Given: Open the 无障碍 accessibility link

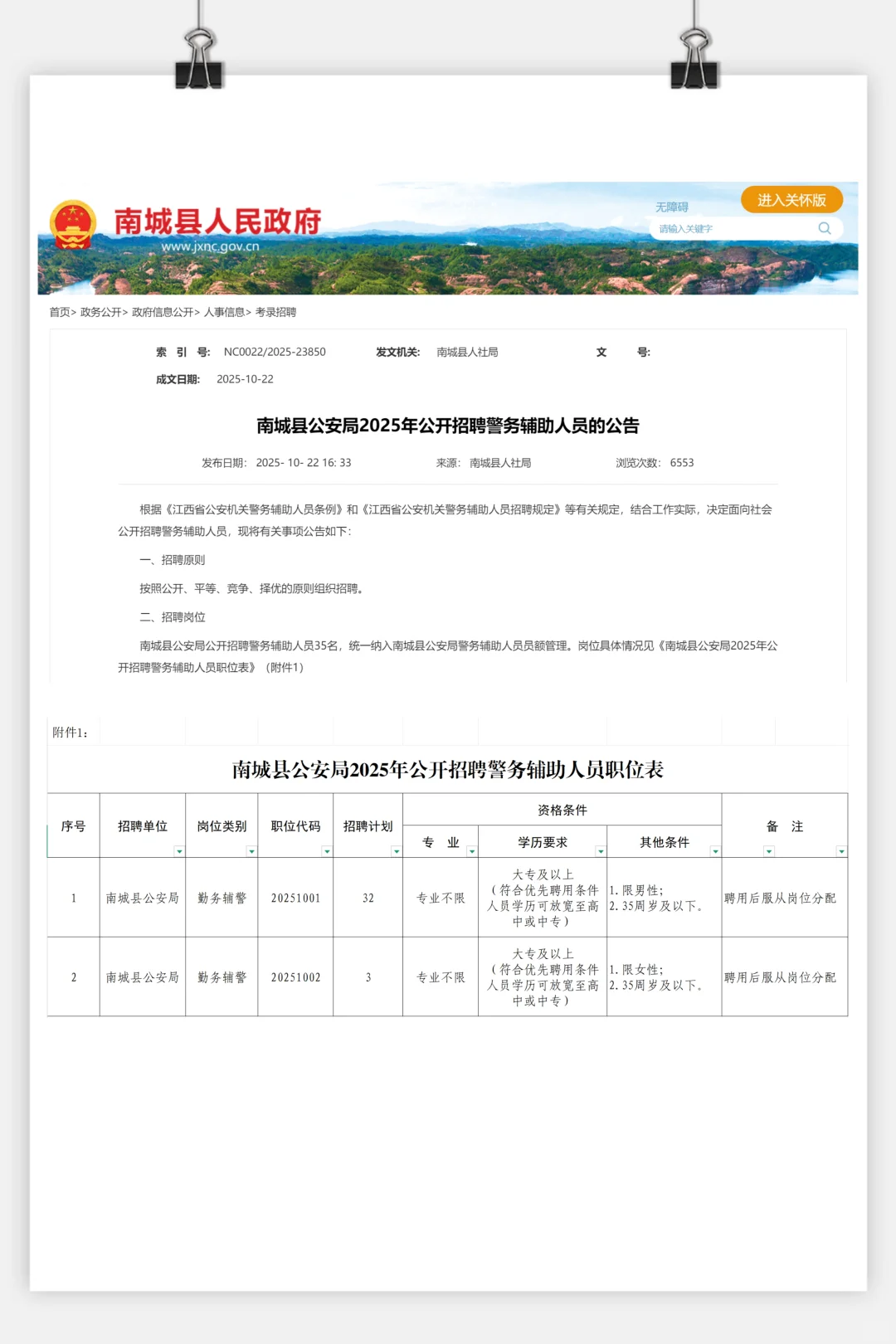Looking at the screenshot, I should 671,207.
